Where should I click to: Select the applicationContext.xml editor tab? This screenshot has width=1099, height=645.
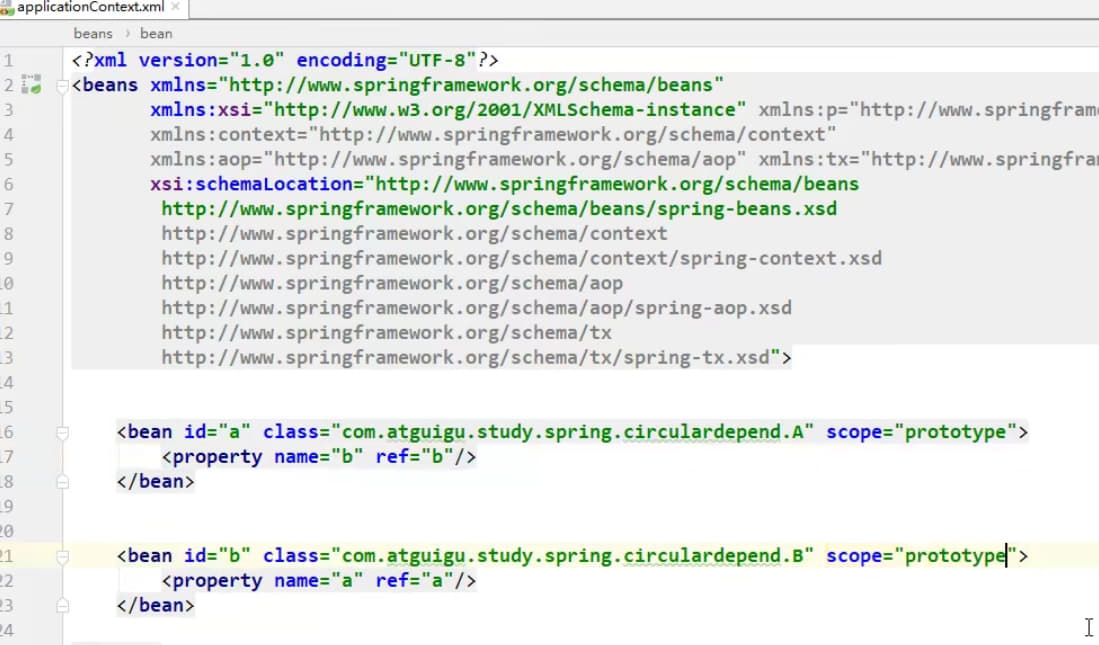pos(93,8)
